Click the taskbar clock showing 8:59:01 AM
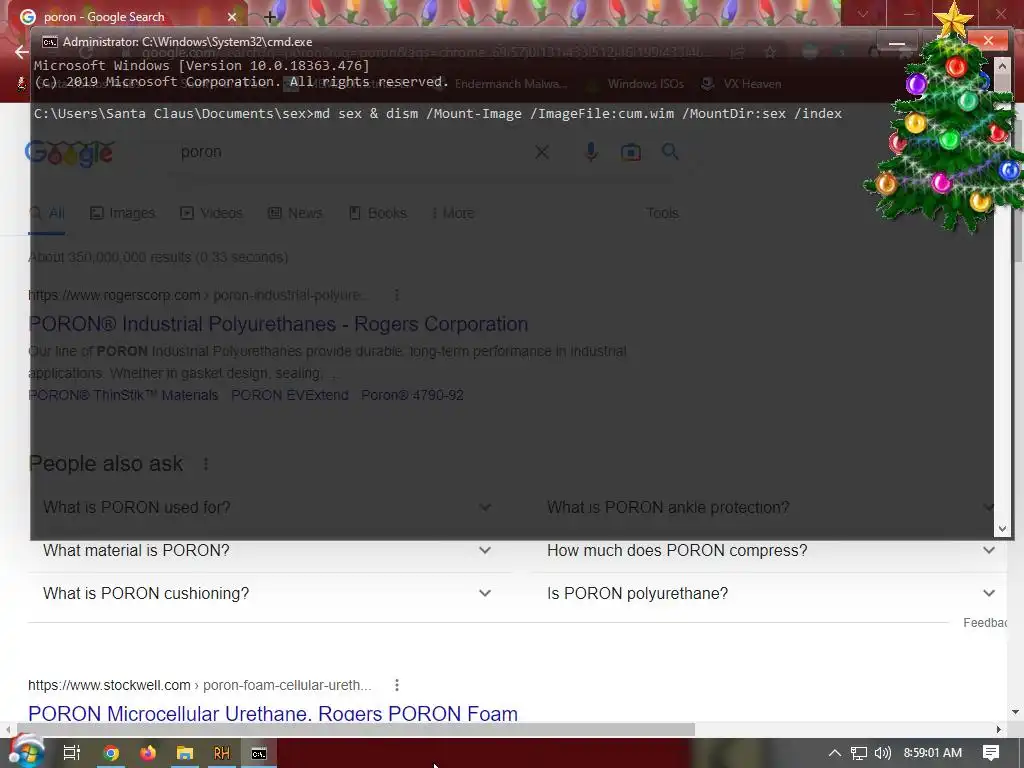This screenshot has width=1024, height=768. click(933, 753)
